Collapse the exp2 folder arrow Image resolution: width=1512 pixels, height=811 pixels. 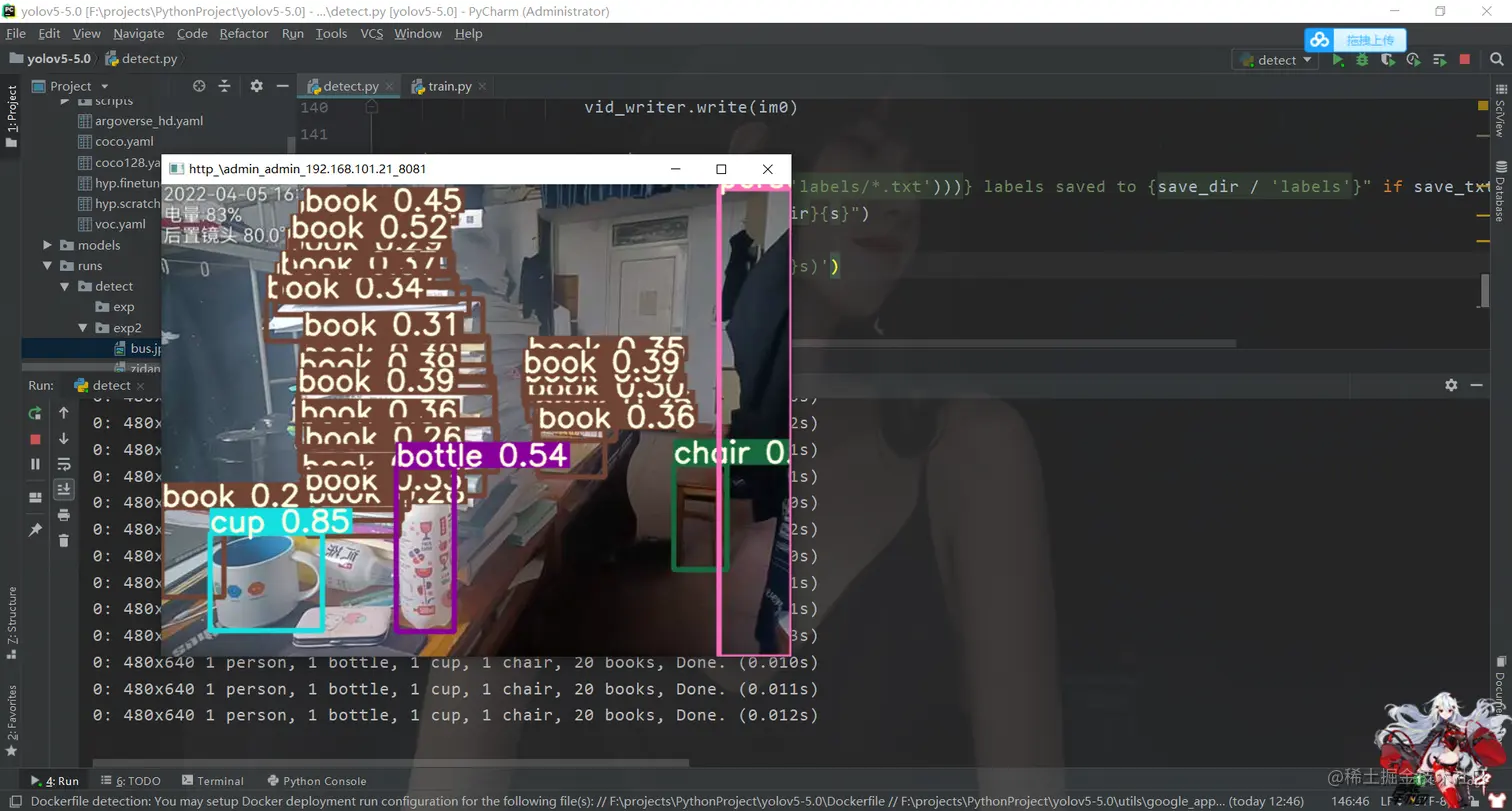[84, 327]
